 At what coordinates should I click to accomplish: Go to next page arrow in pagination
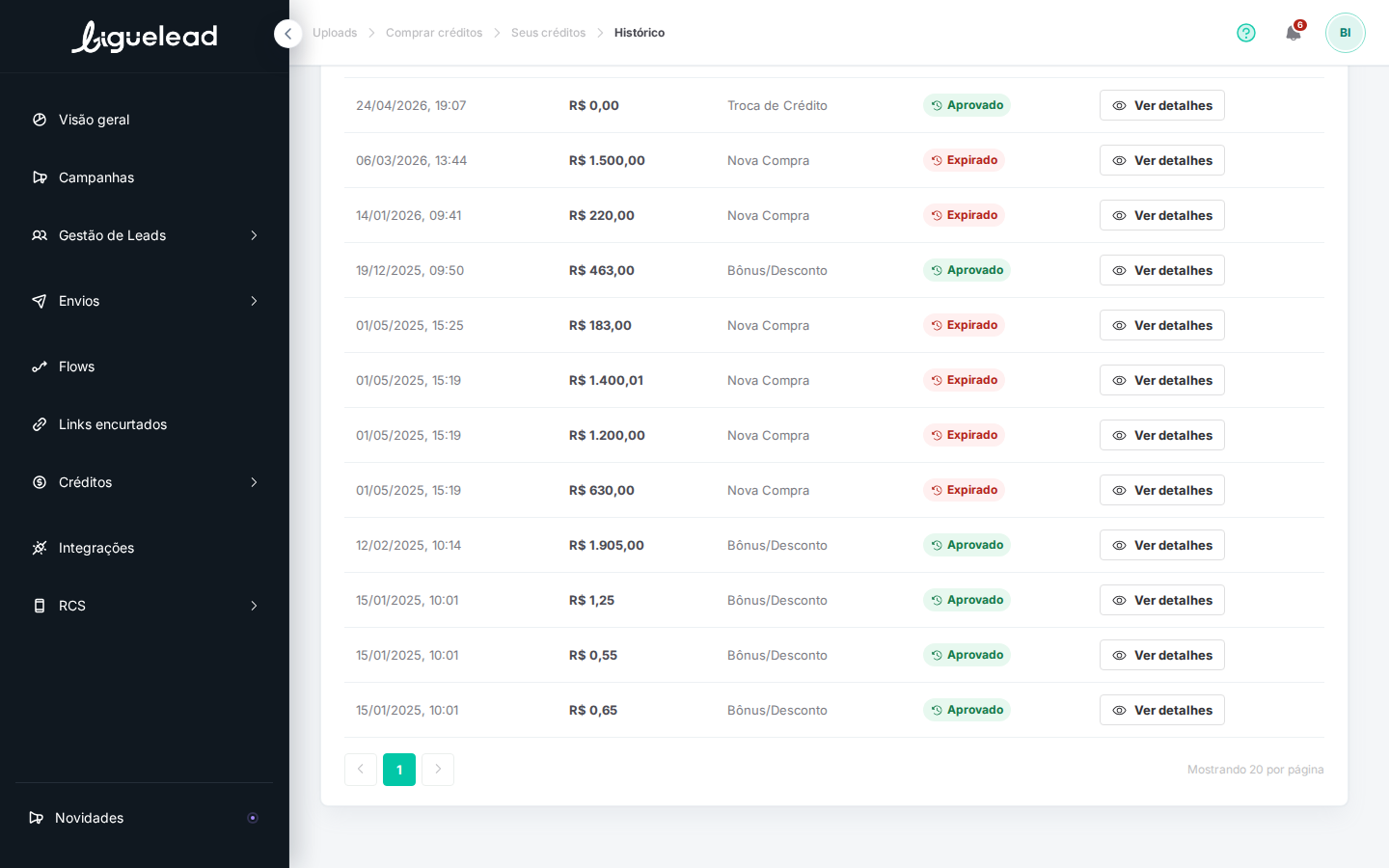tap(438, 770)
